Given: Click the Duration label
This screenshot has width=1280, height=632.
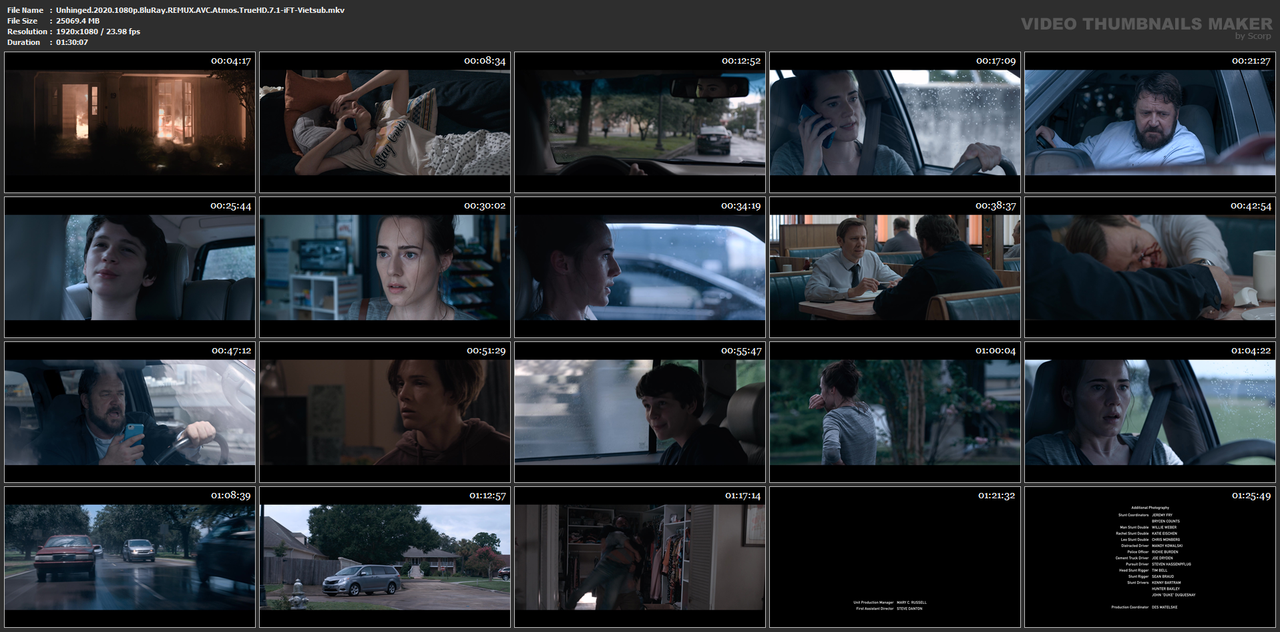Looking at the screenshot, I should tap(22, 42).
